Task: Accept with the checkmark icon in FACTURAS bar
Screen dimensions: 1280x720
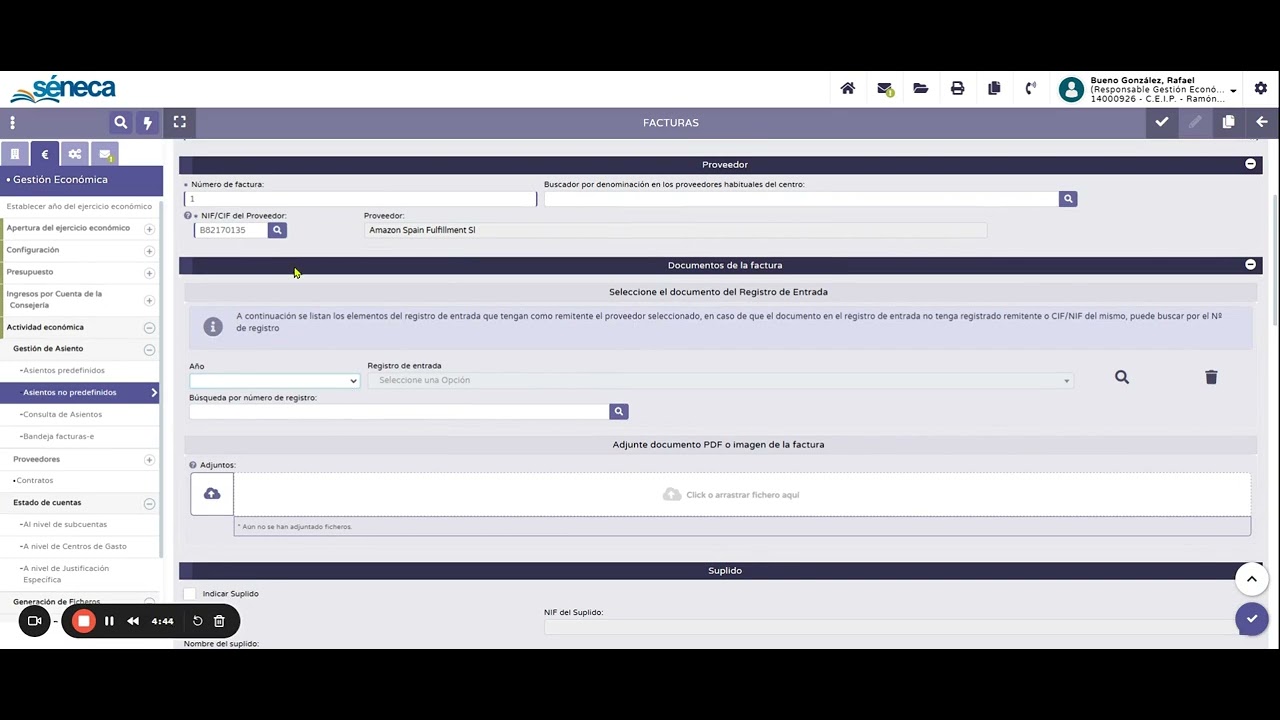Action: [x=1162, y=122]
